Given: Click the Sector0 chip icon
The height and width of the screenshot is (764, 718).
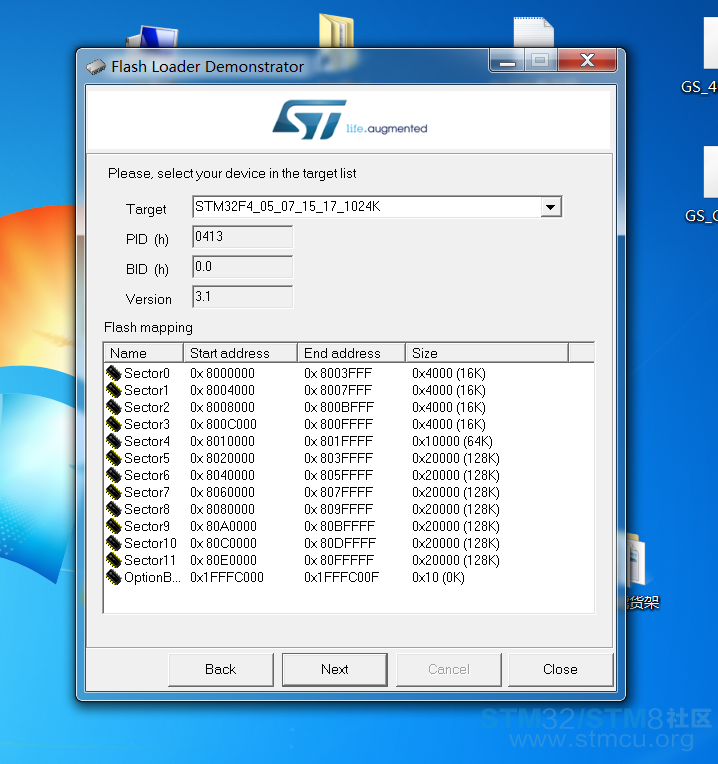Looking at the screenshot, I should coord(113,374).
